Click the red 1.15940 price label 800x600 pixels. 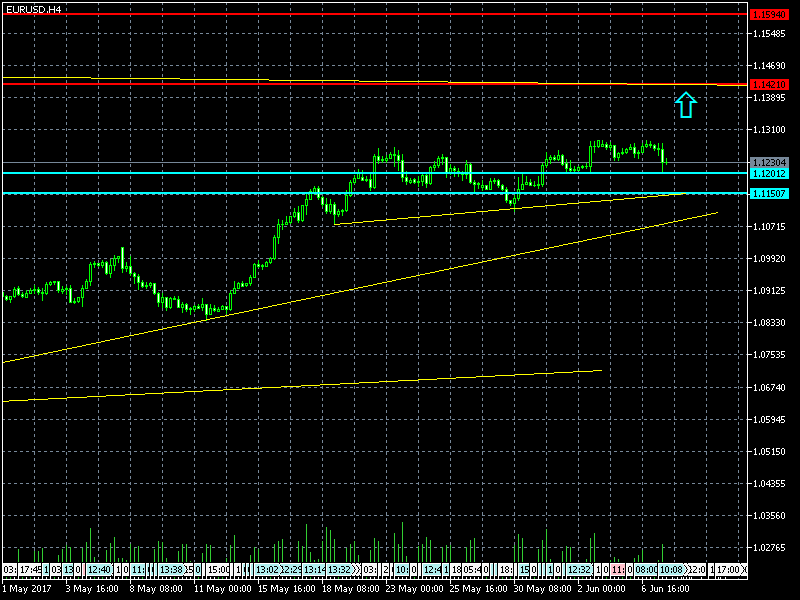point(769,14)
